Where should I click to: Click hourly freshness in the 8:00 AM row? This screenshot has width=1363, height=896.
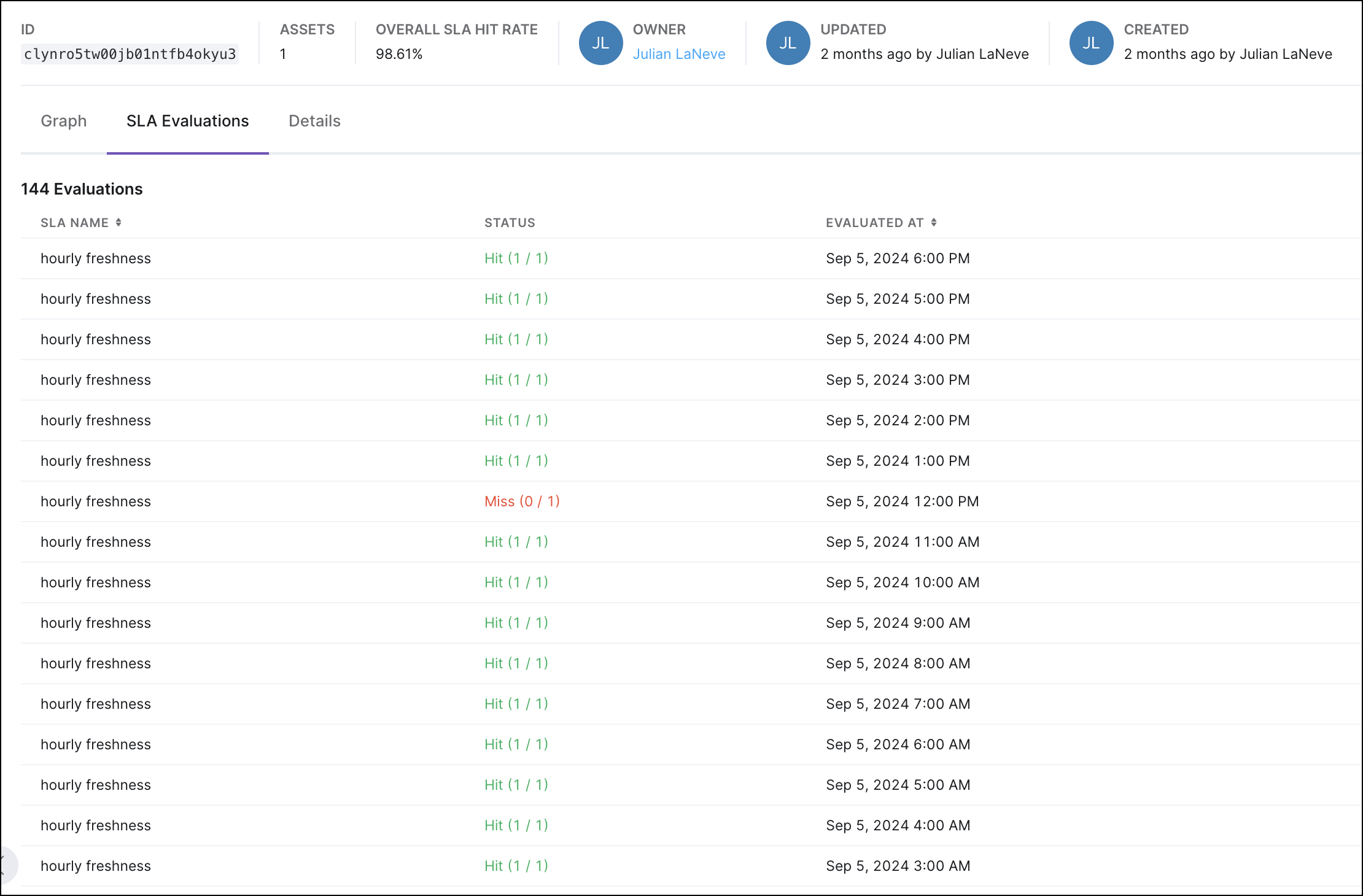[96, 663]
